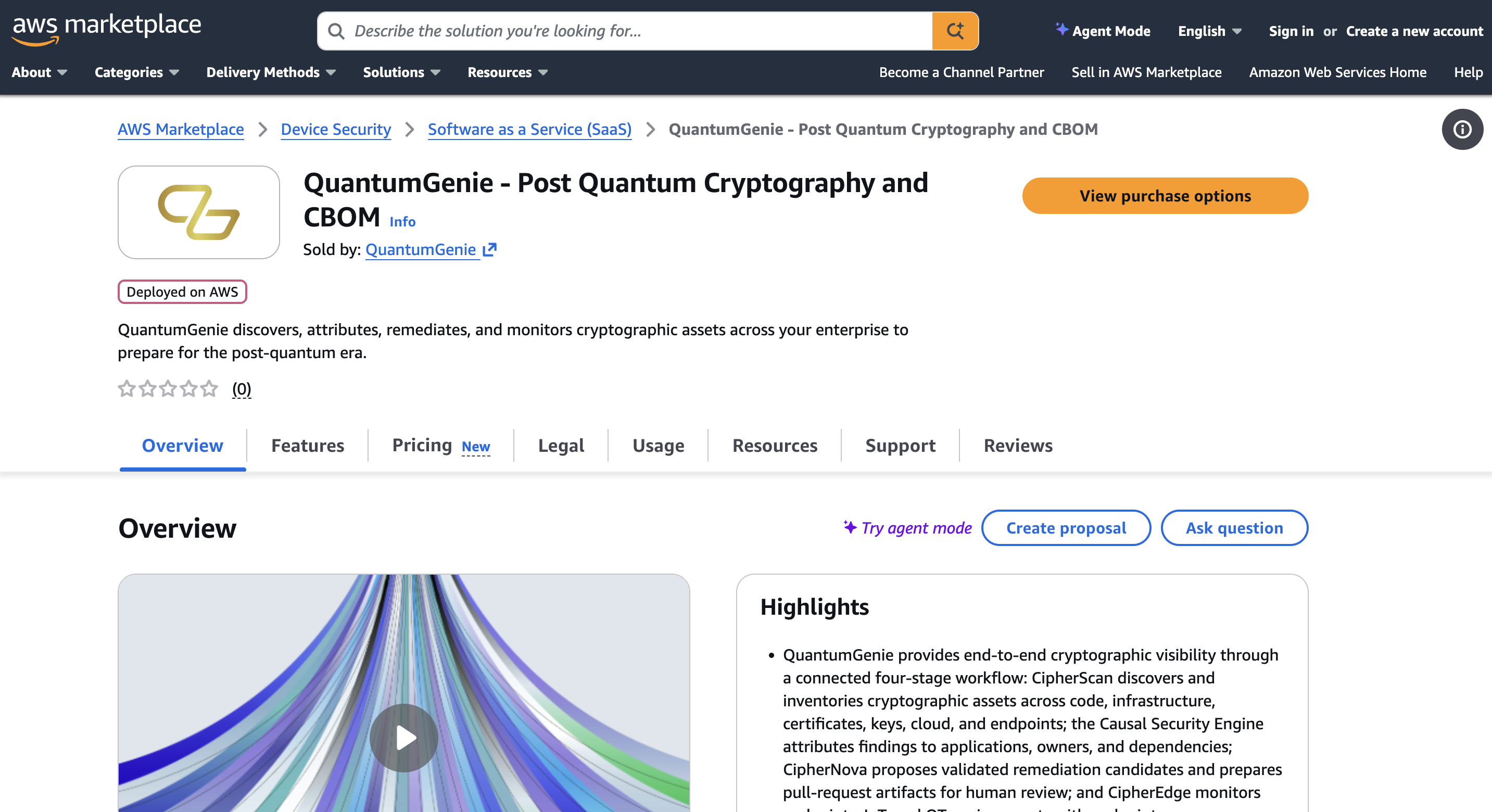Follow the Device Security breadcrumb link
This screenshot has height=812, width=1492.
pyautogui.click(x=336, y=129)
